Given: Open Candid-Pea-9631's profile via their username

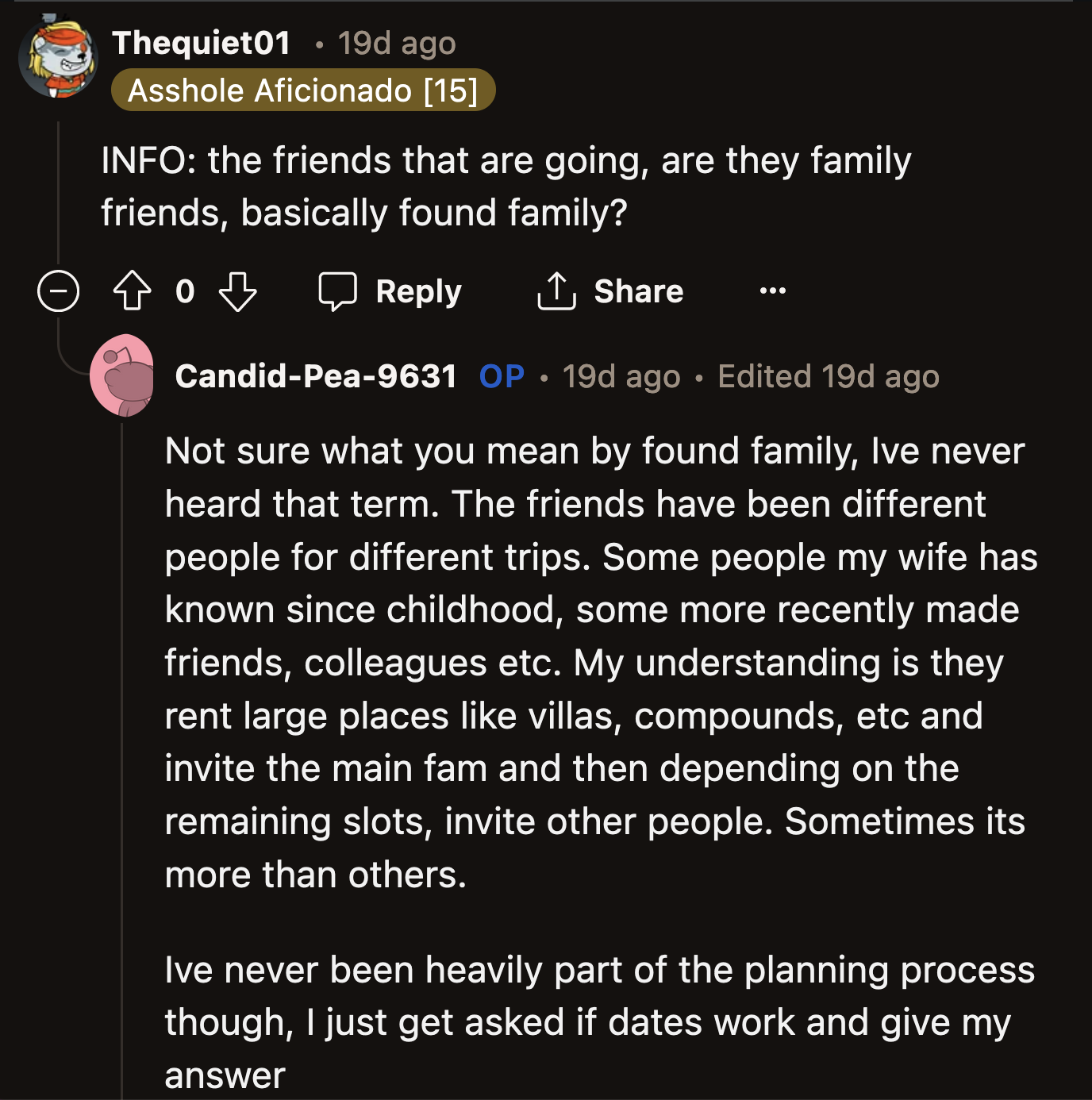Looking at the screenshot, I should click(317, 376).
